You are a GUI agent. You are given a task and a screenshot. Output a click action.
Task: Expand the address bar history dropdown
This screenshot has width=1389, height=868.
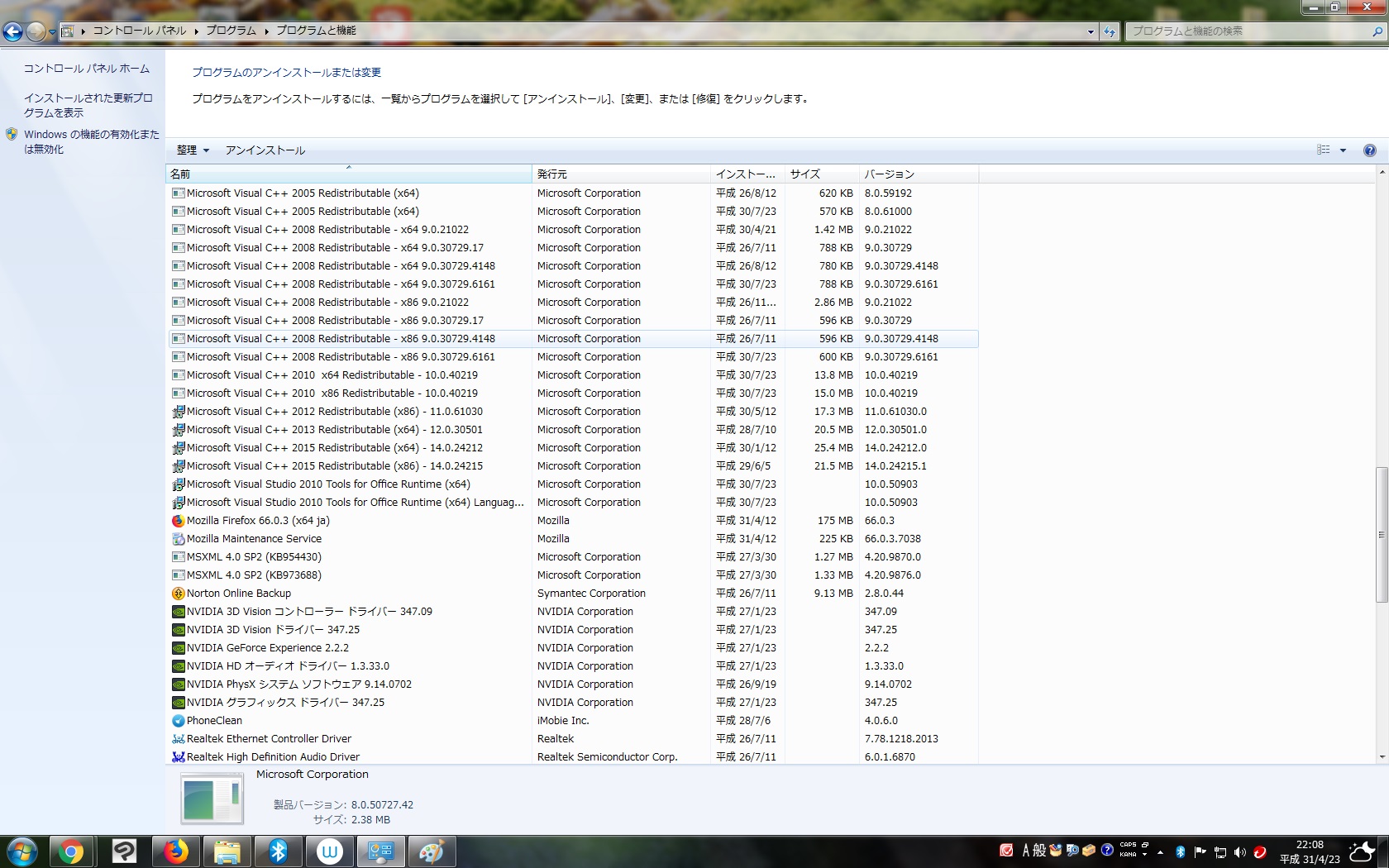point(1091,31)
